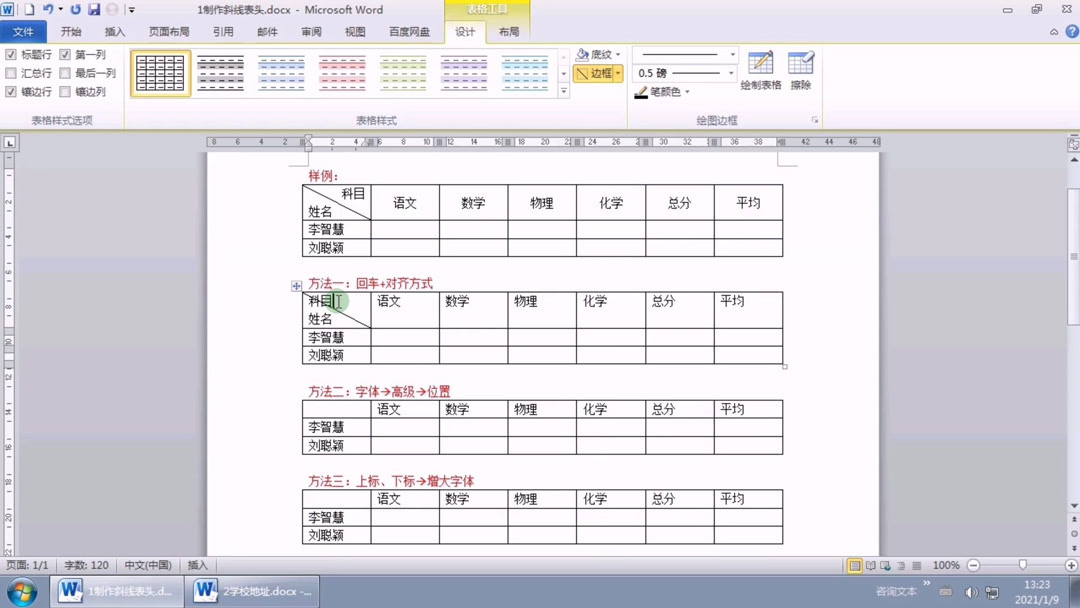Open the pen weight 0.5磅 dropdown
This screenshot has height=608, width=1080.
tap(732, 72)
